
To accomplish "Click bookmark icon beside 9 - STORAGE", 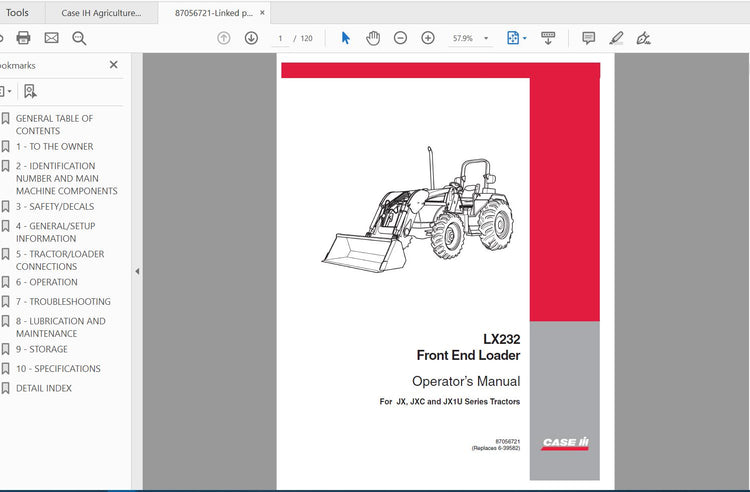I will coord(5,349).
